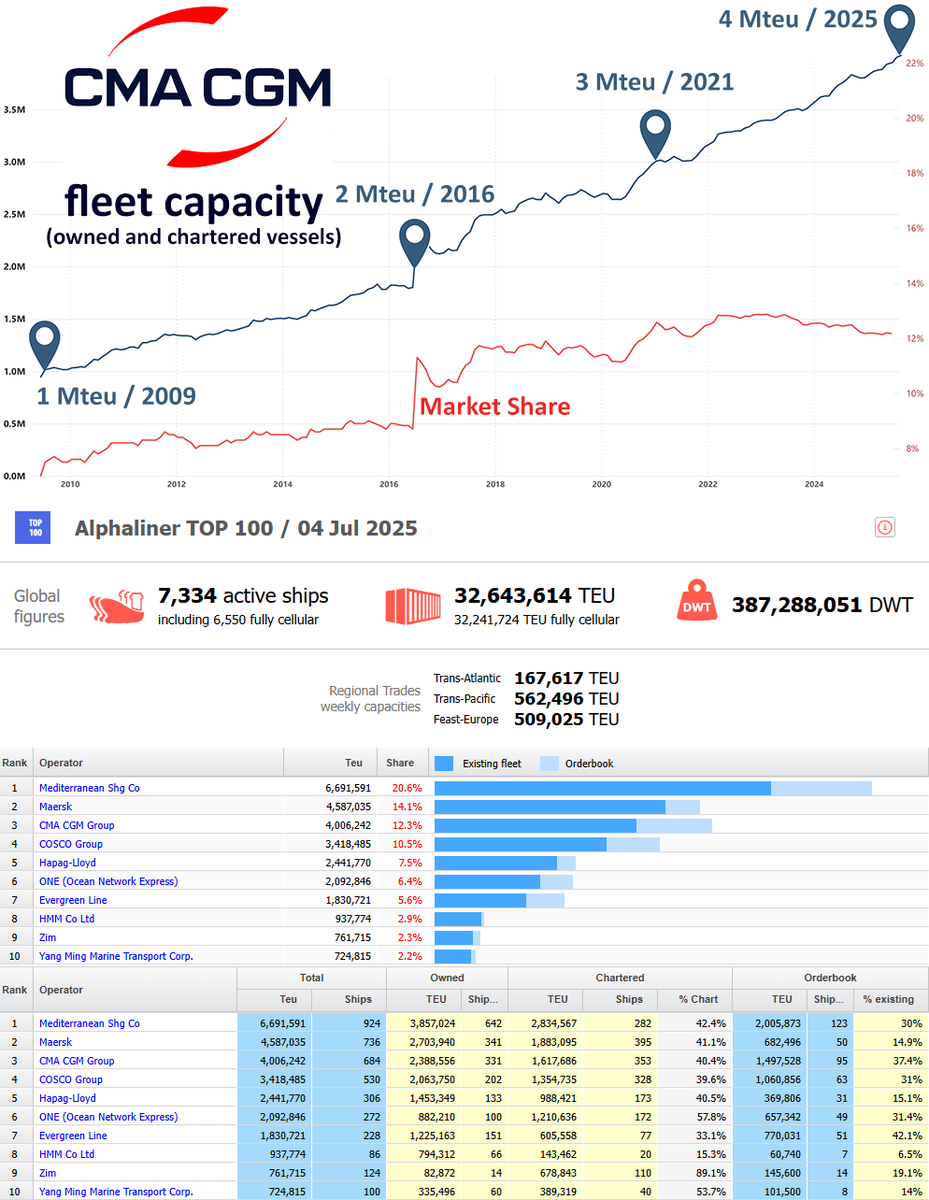Click the Orderbook group header in lower table
This screenshot has height=1200, width=929.
coord(830,977)
